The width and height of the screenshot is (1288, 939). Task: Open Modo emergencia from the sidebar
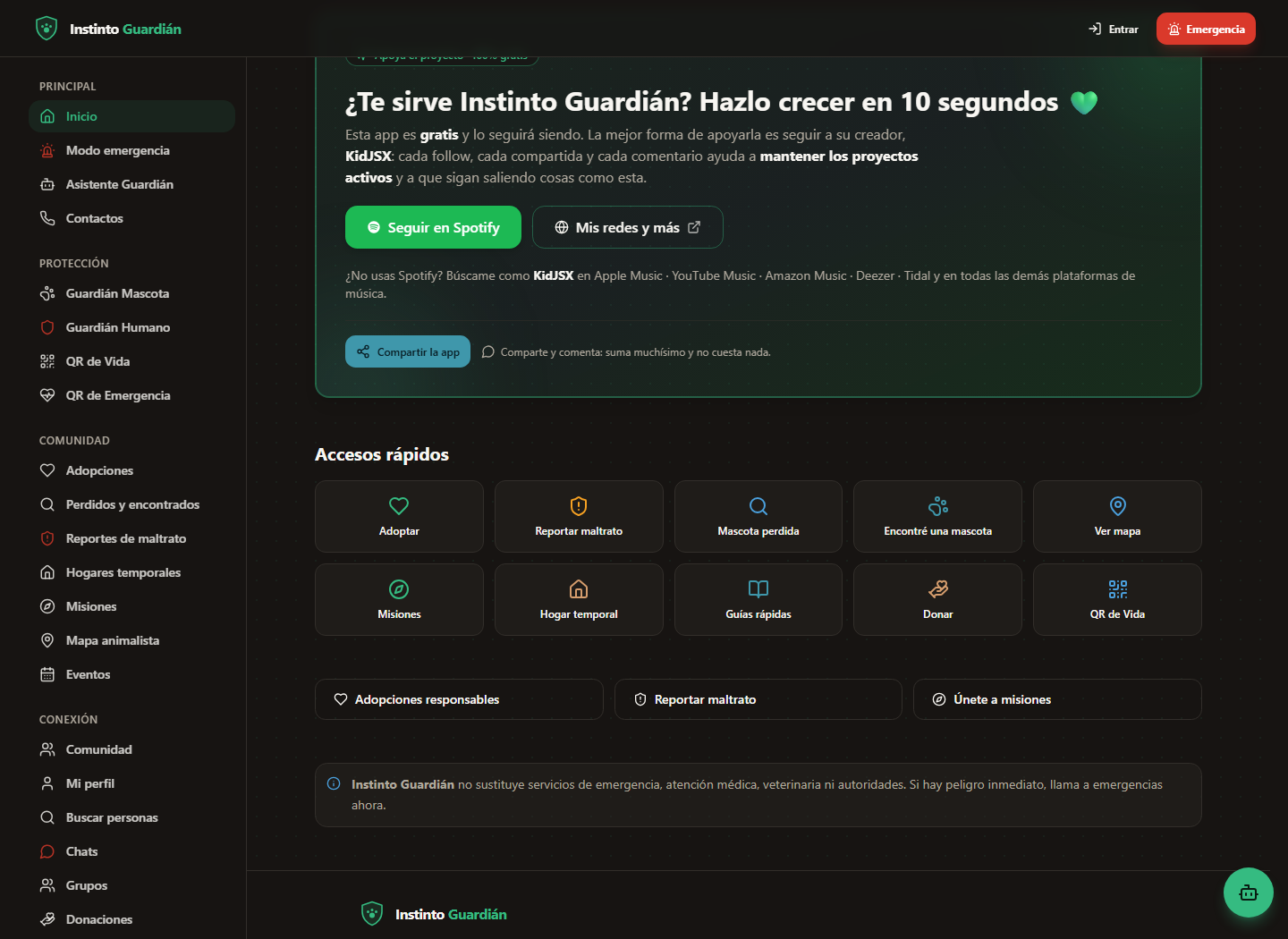pos(131,150)
